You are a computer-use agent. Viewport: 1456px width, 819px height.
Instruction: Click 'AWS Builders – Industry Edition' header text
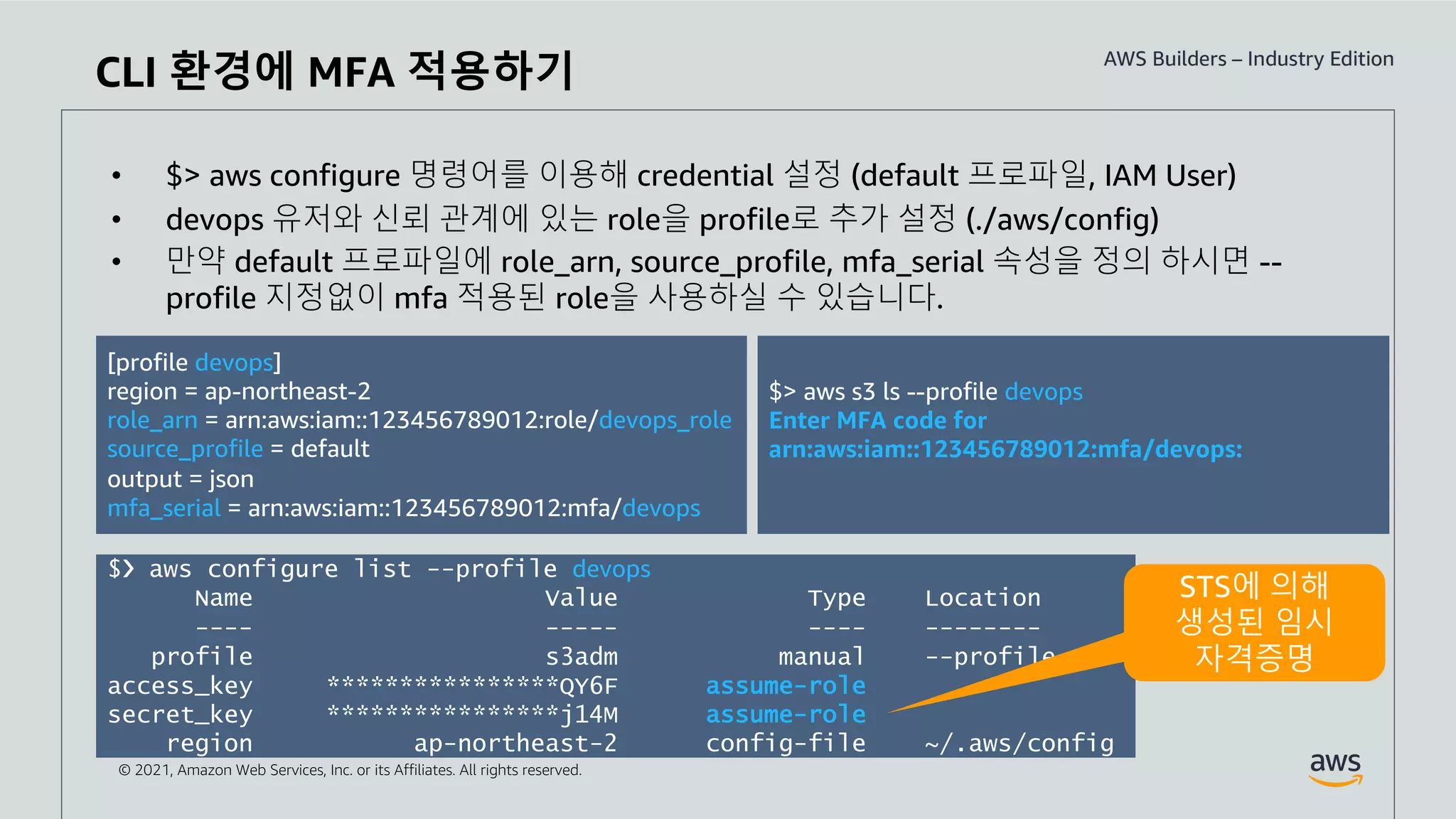tap(1248, 59)
